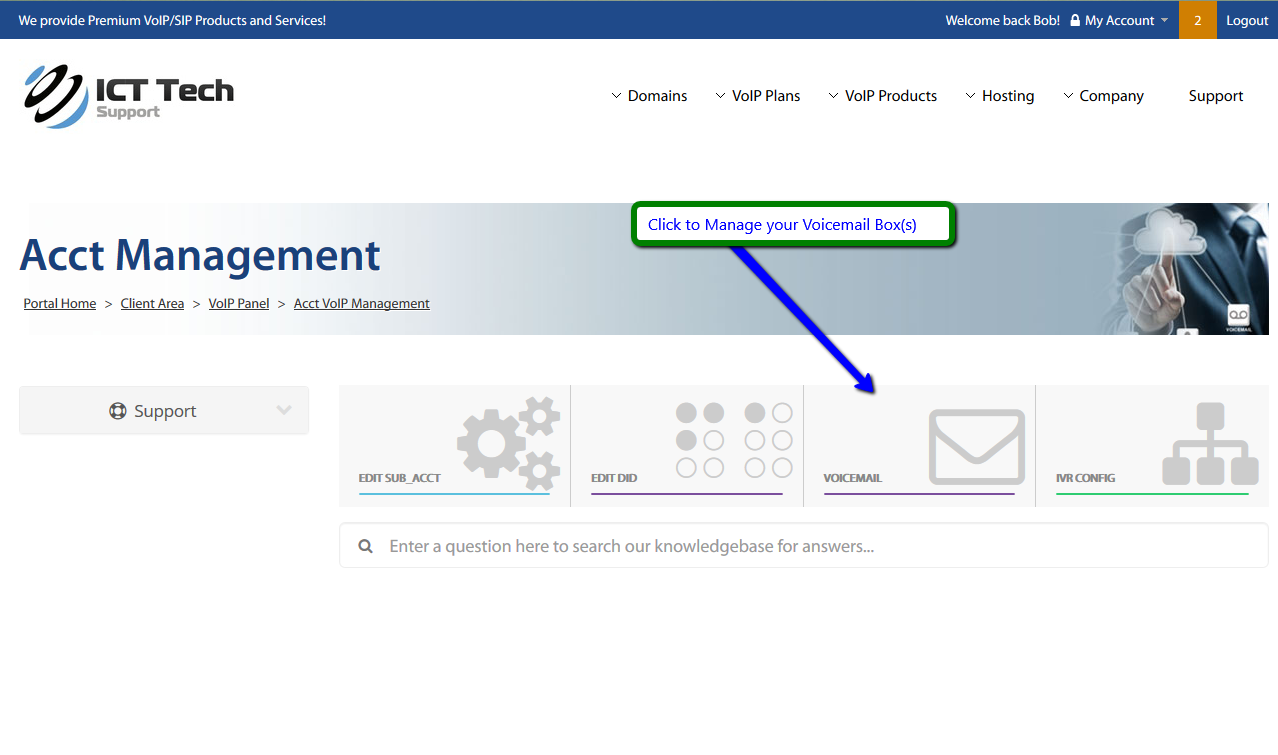Go to Portal Home breadcrumb

(x=60, y=304)
